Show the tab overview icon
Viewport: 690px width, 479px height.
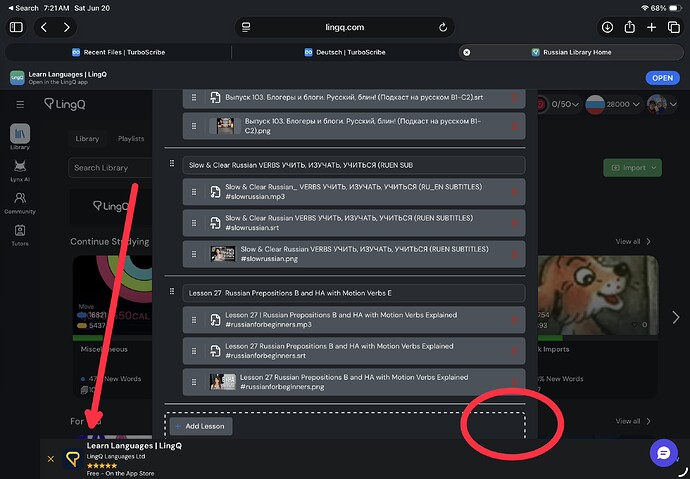click(674, 27)
